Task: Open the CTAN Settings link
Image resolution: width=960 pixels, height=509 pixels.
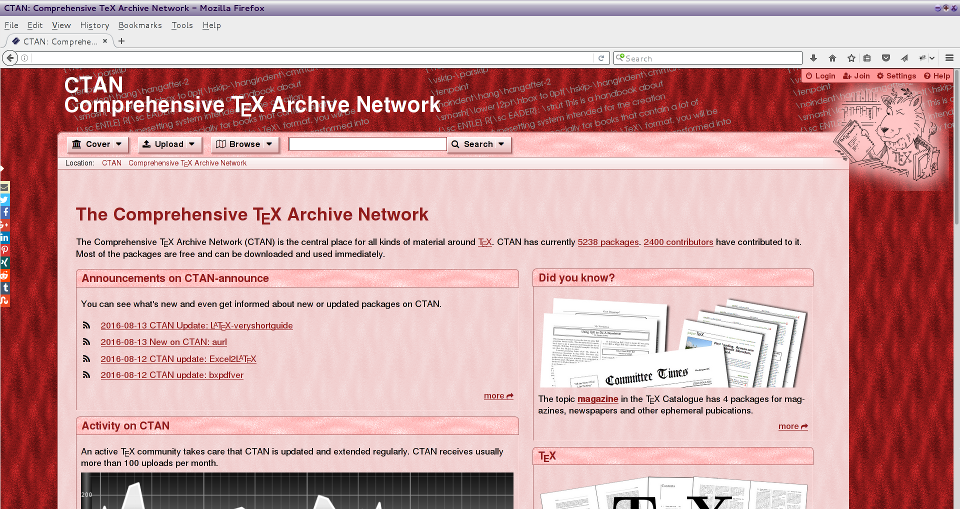Action: click(896, 76)
